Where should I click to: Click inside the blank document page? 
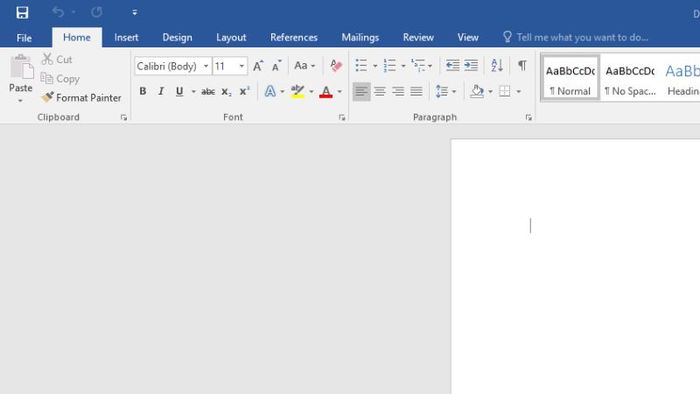tap(575, 267)
